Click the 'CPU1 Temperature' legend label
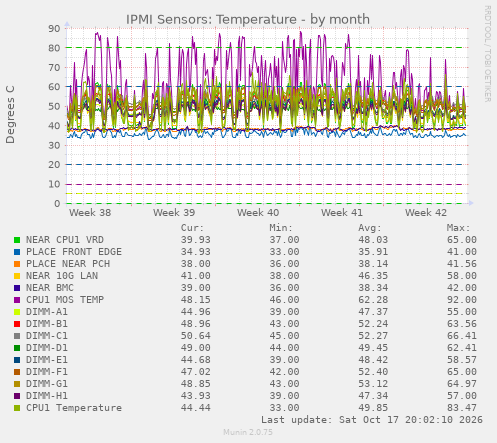Screen dimensions: 497x443 click(x=74, y=408)
